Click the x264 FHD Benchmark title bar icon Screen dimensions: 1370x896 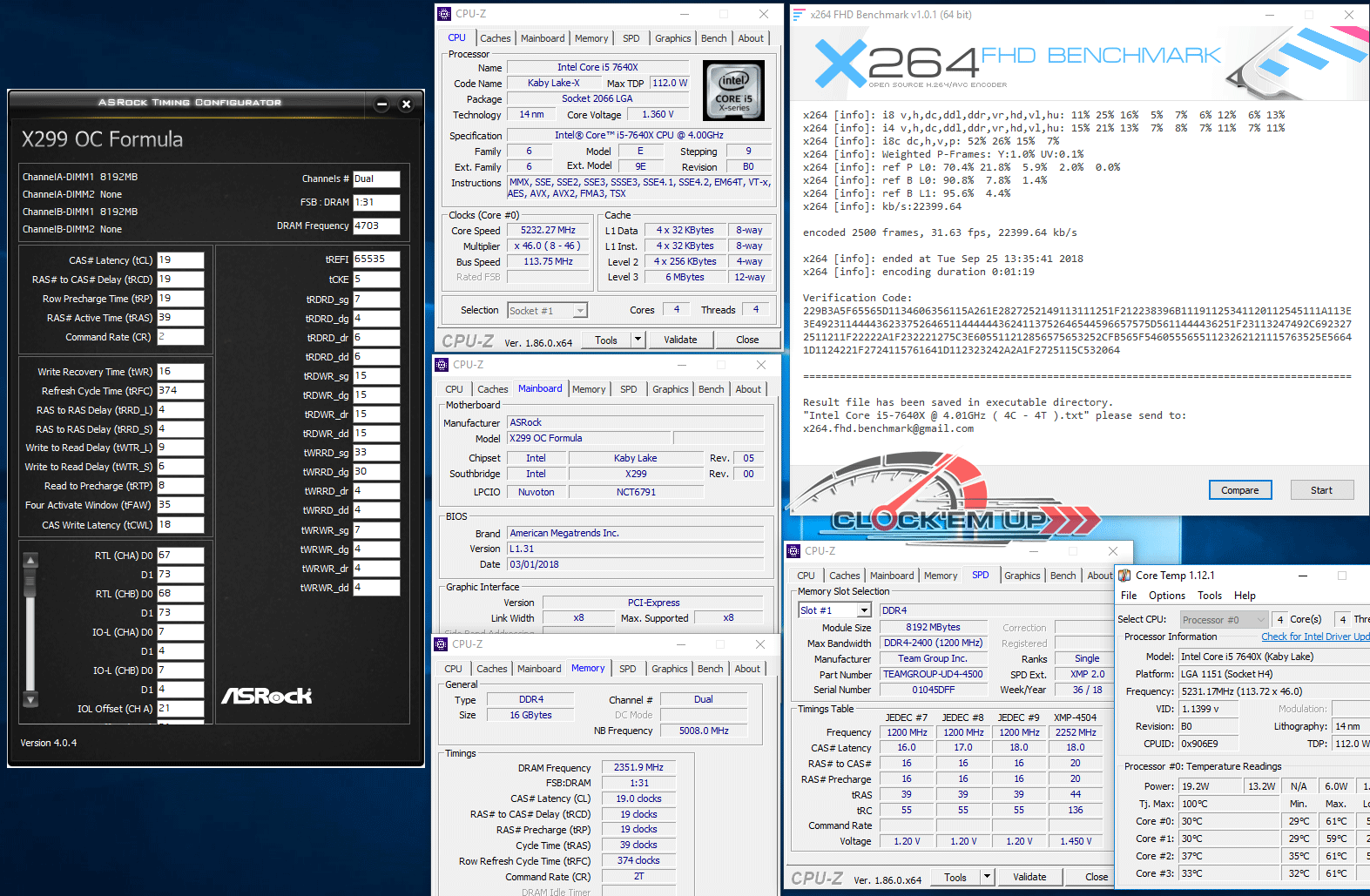coord(799,15)
